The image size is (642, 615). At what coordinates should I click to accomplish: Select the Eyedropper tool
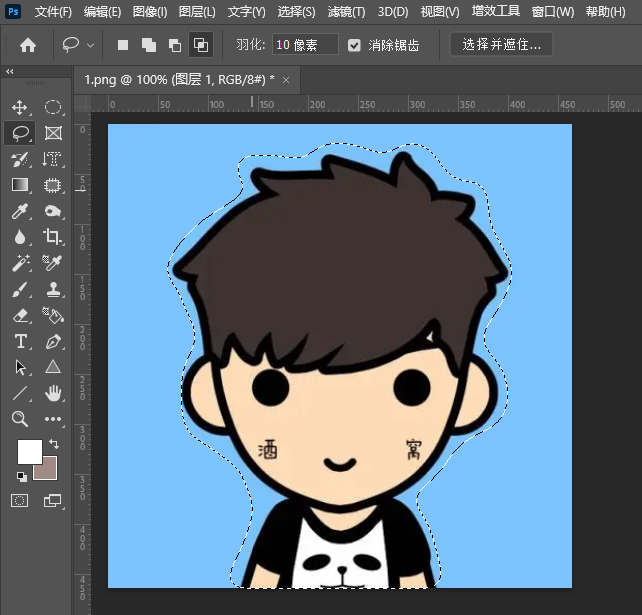(x=19, y=211)
